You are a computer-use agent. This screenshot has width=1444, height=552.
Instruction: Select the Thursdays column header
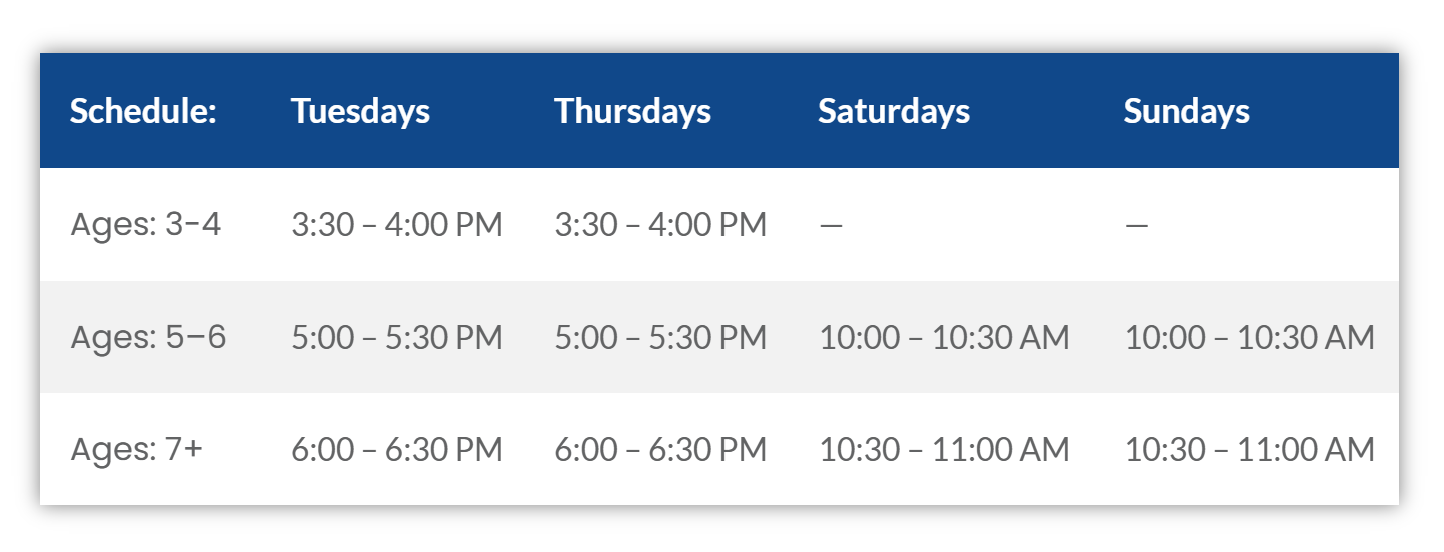[632, 111]
